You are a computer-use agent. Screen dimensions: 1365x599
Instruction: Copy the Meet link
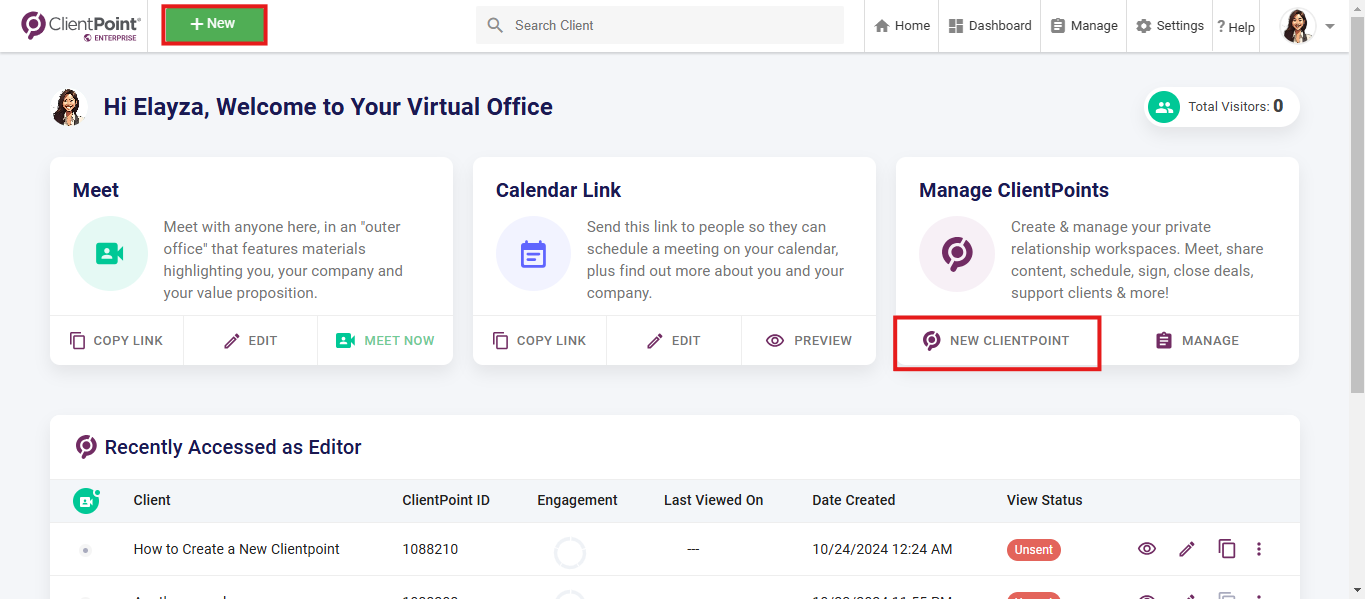pyautogui.click(x=116, y=341)
